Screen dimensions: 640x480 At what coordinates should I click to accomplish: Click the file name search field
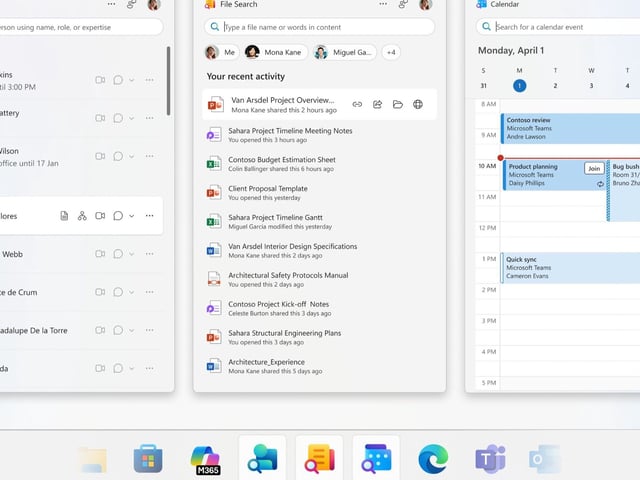[319, 27]
